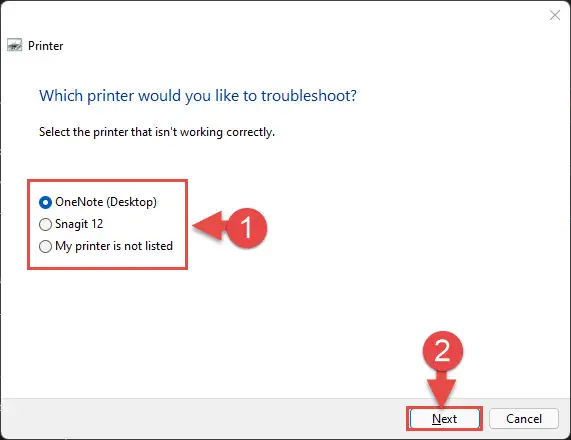Dismiss the dialog with Cancel

[x=524, y=419]
